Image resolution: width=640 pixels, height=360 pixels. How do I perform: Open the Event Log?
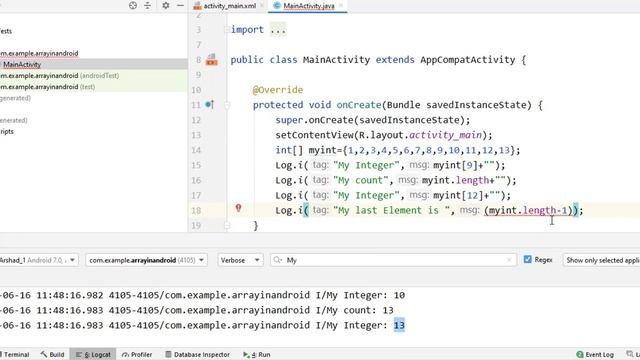tap(595, 354)
